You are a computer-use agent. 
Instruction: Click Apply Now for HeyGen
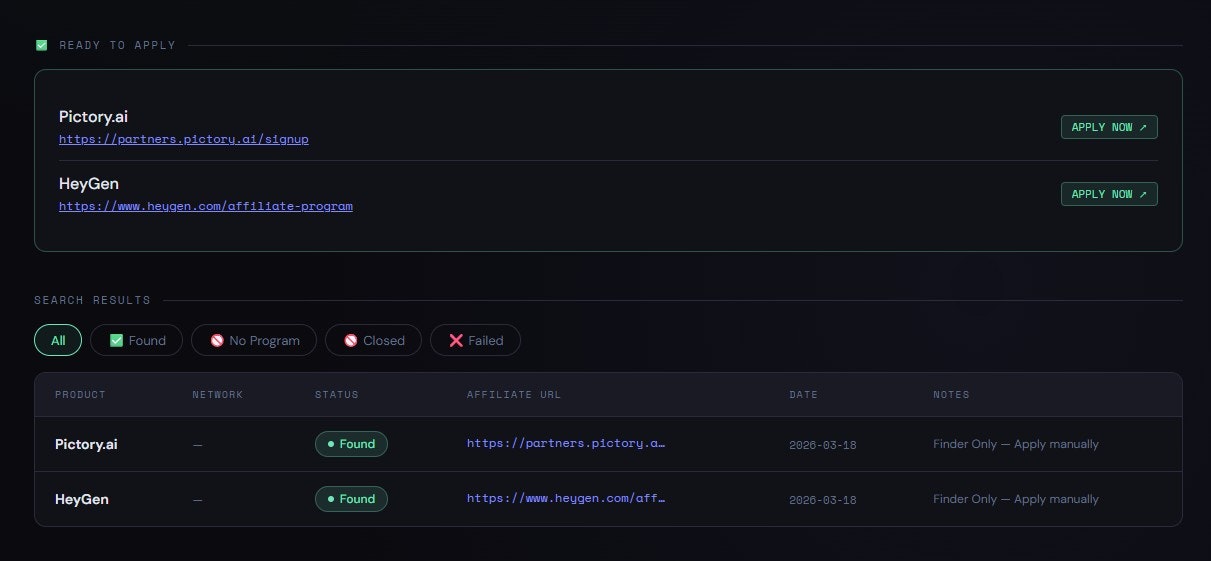[x=1109, y=194]
